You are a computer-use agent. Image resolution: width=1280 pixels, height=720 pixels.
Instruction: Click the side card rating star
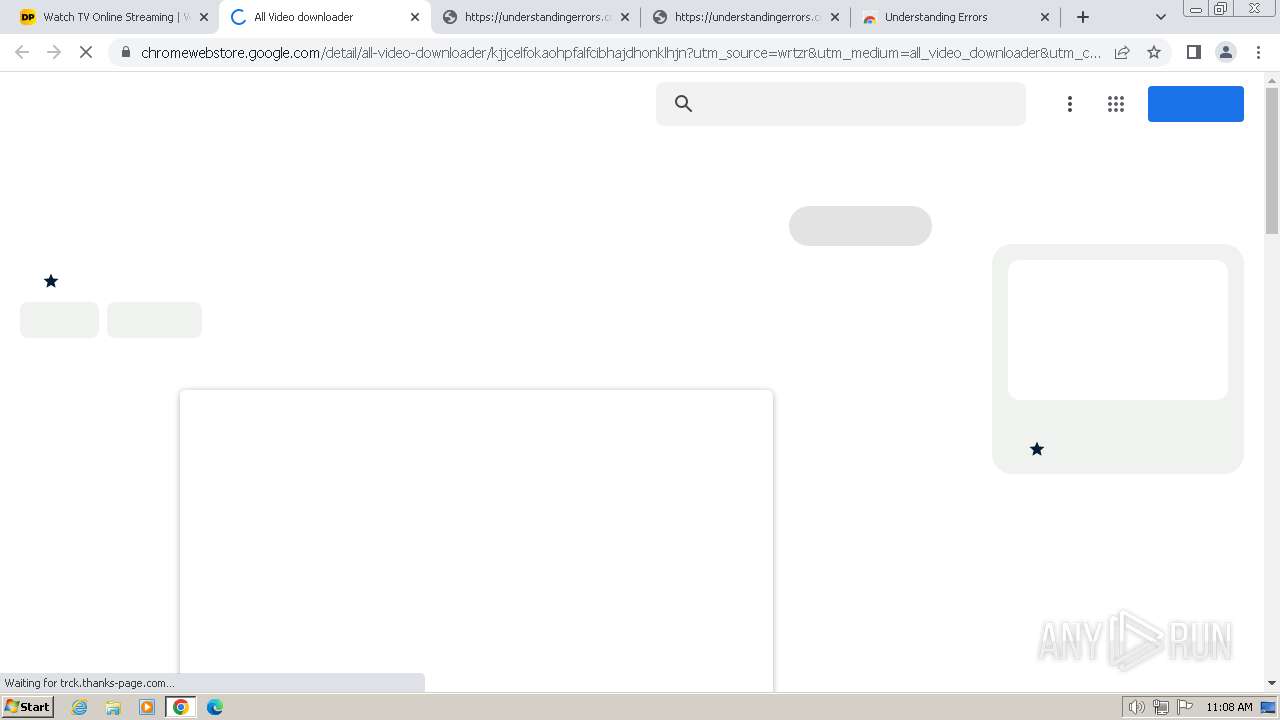[x=1037, y=449]
